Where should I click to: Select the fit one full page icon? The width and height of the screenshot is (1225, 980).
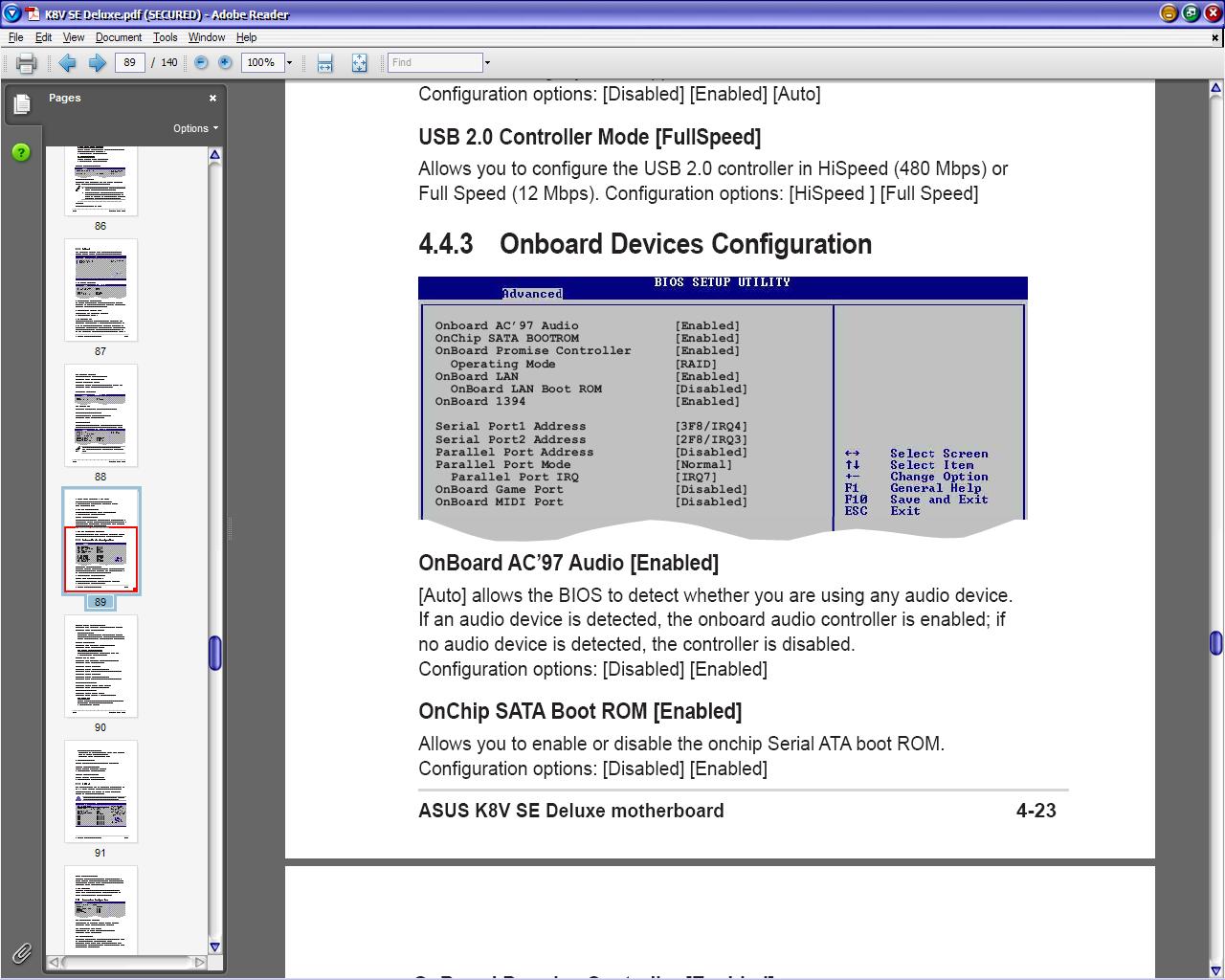pos(359,63)
